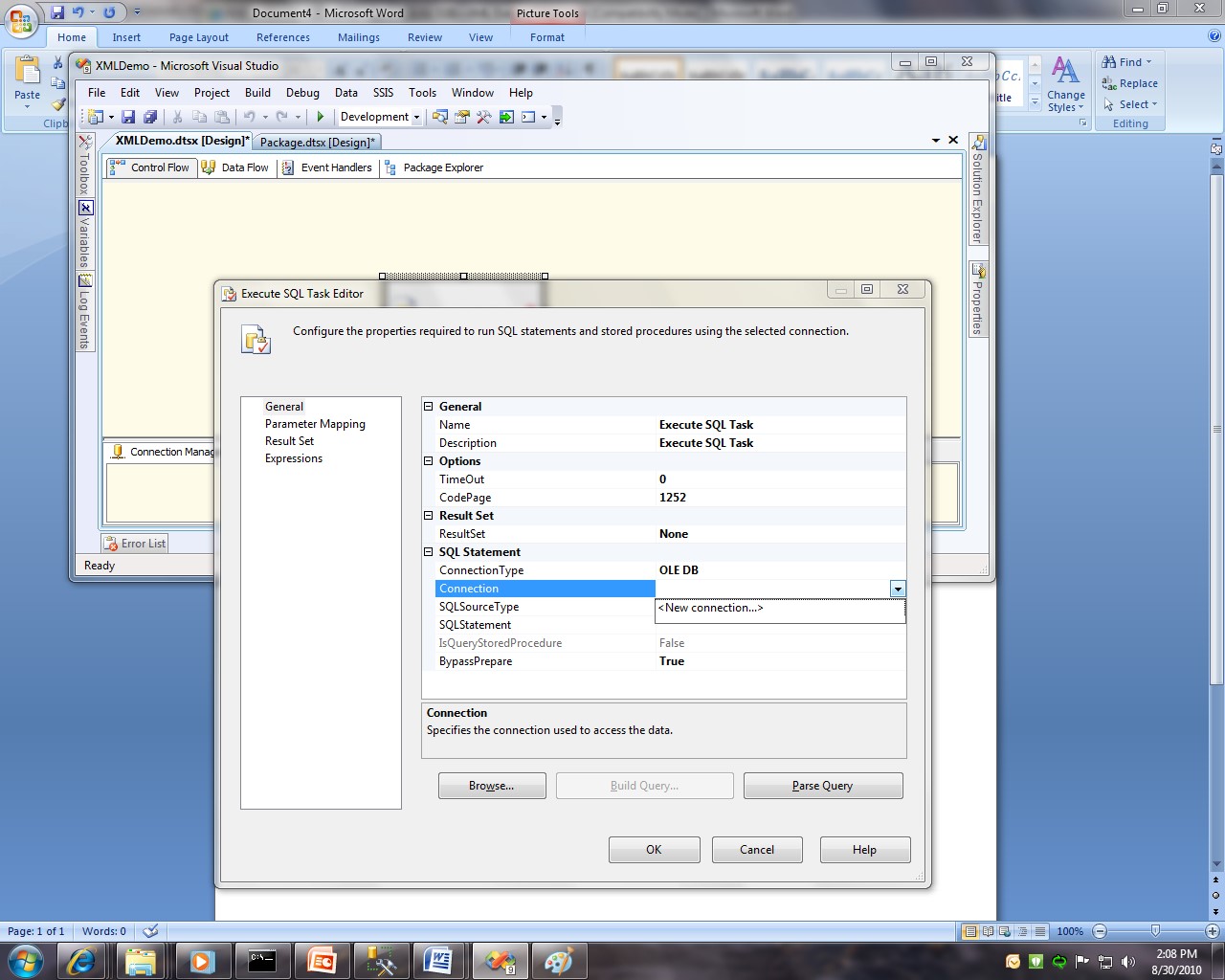Click Replace in Word Editing group
1225x980 pixels.
point(1129,83)
